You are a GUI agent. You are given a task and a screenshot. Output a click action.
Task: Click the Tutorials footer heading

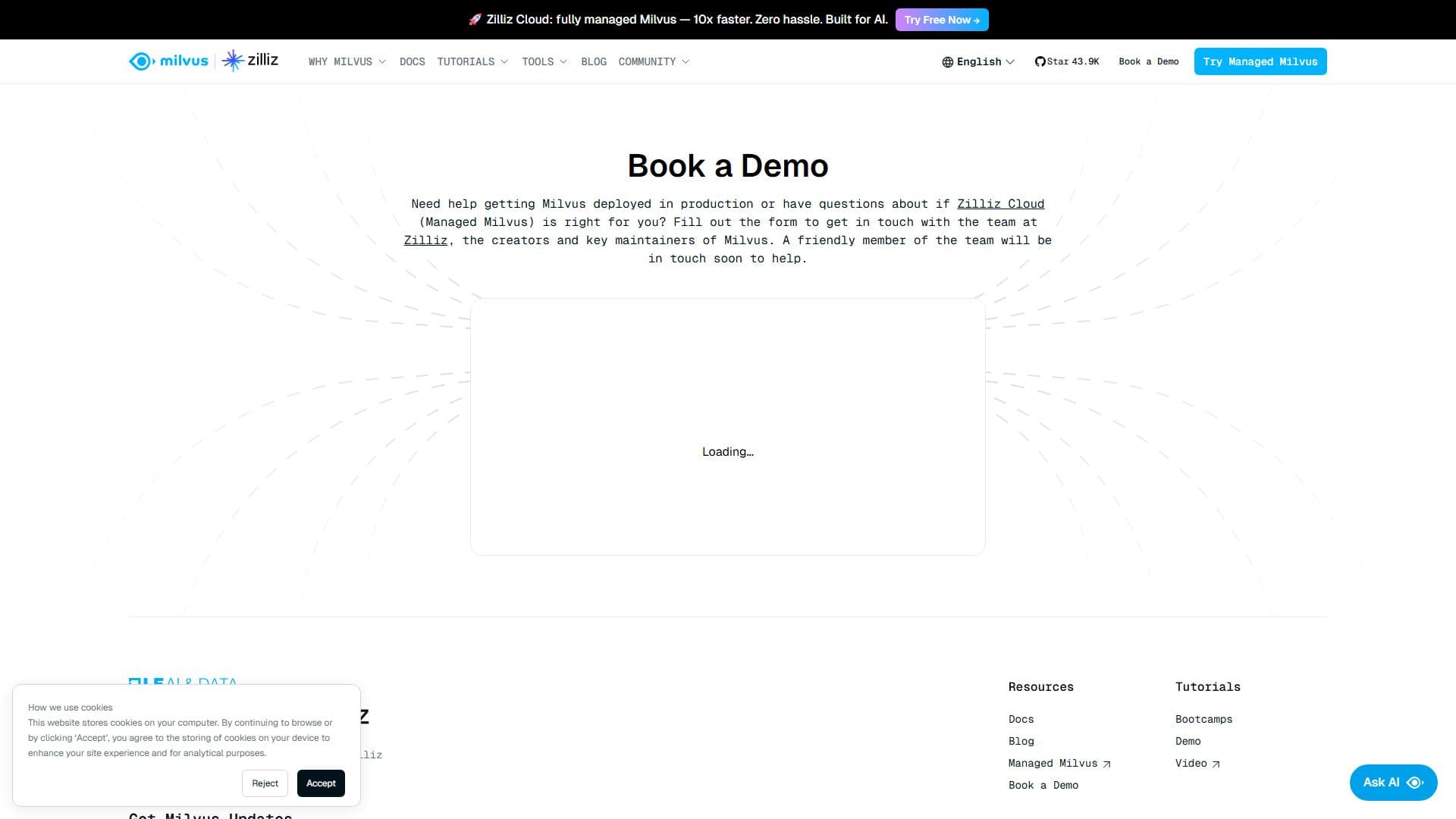pyautogui.click(x=1207, y=686)
